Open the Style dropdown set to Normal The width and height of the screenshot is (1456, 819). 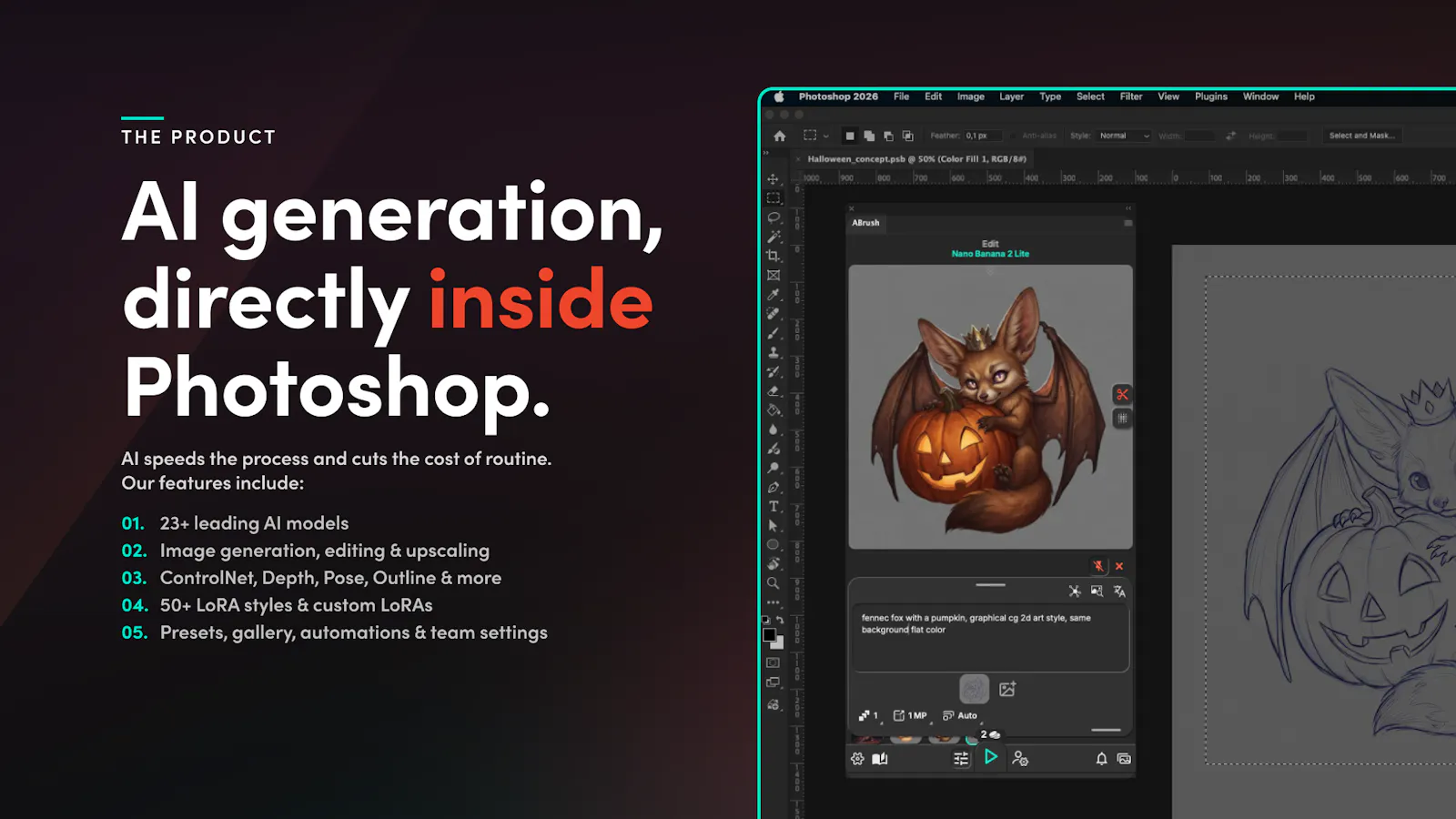coord(1124,136)
